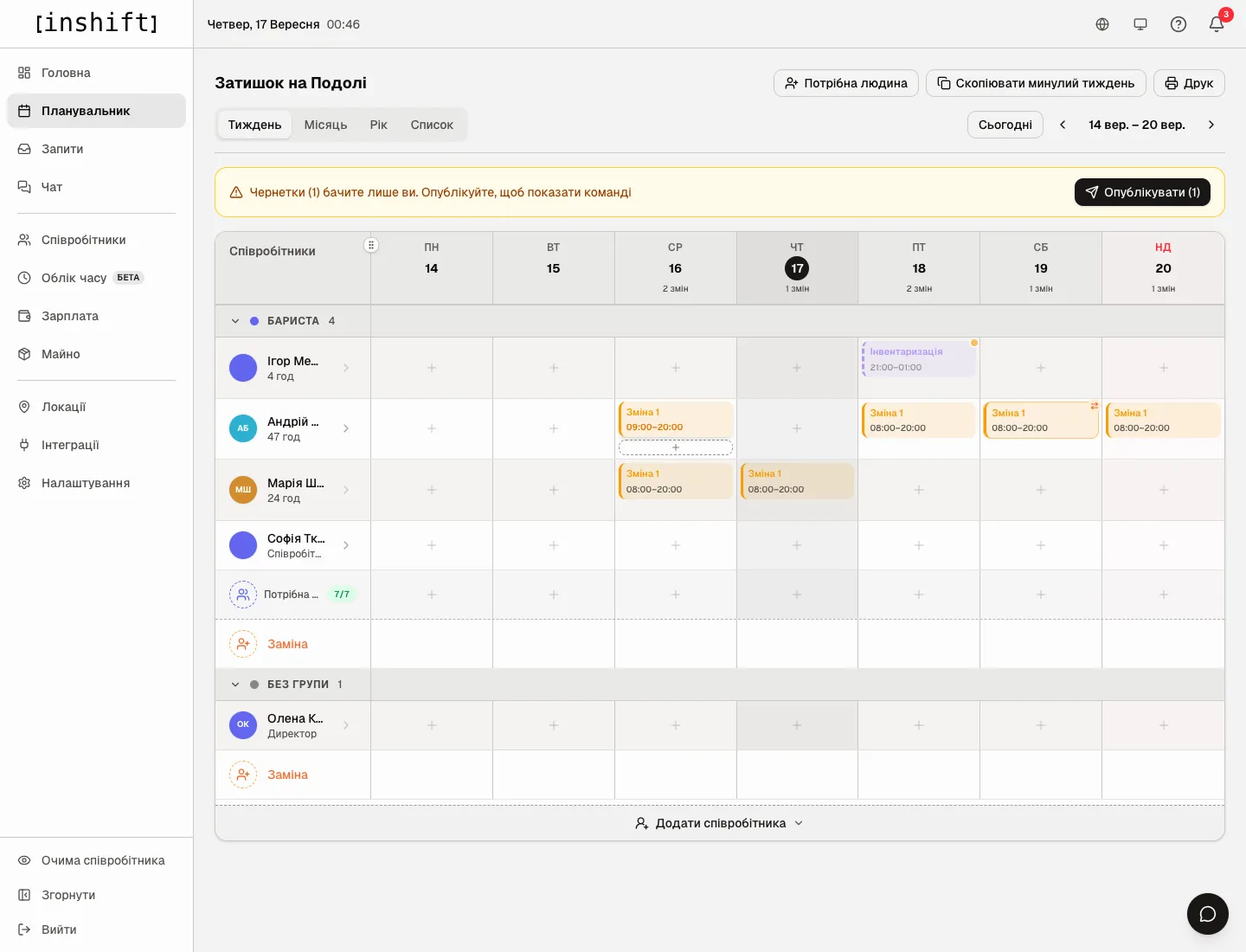Switch to Місяць view tab

(325, 125)
